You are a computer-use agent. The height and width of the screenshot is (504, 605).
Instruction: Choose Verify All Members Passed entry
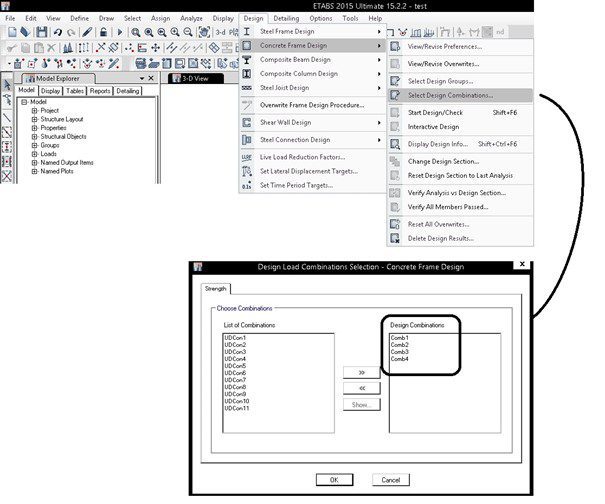(460, 207)
